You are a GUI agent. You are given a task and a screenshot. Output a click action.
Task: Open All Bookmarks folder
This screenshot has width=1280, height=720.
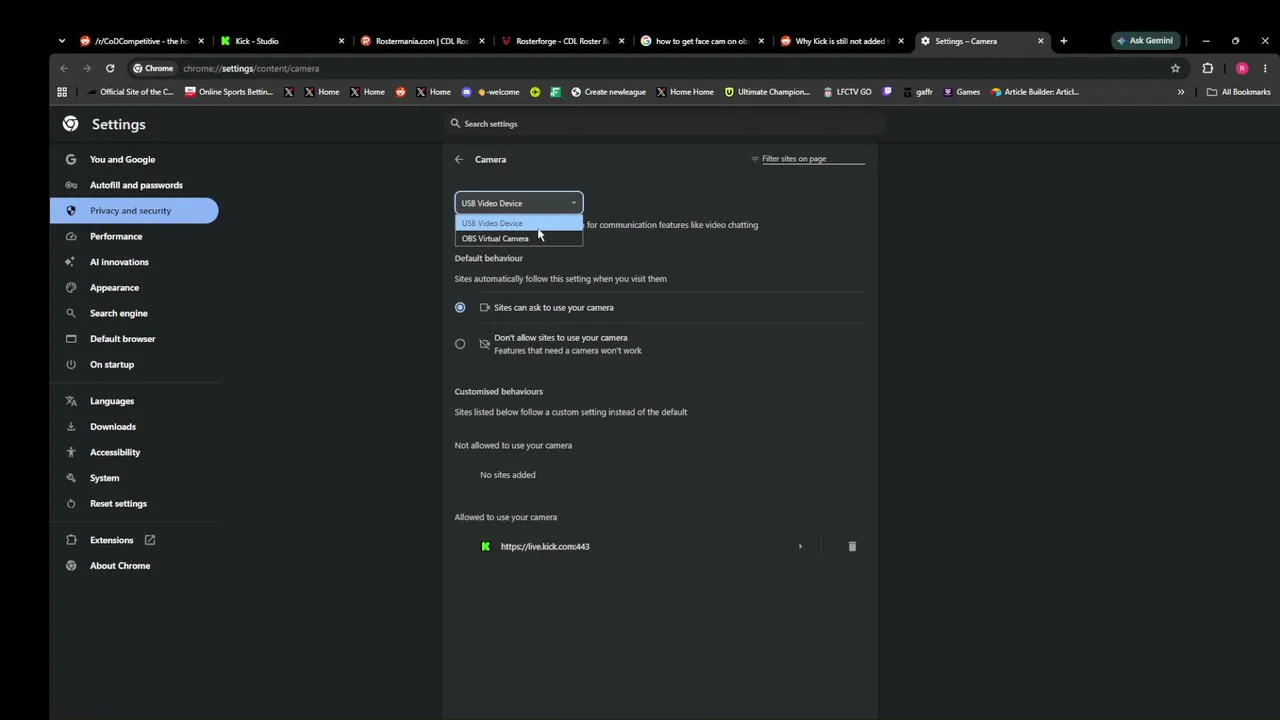click(x=1239, y=92)
